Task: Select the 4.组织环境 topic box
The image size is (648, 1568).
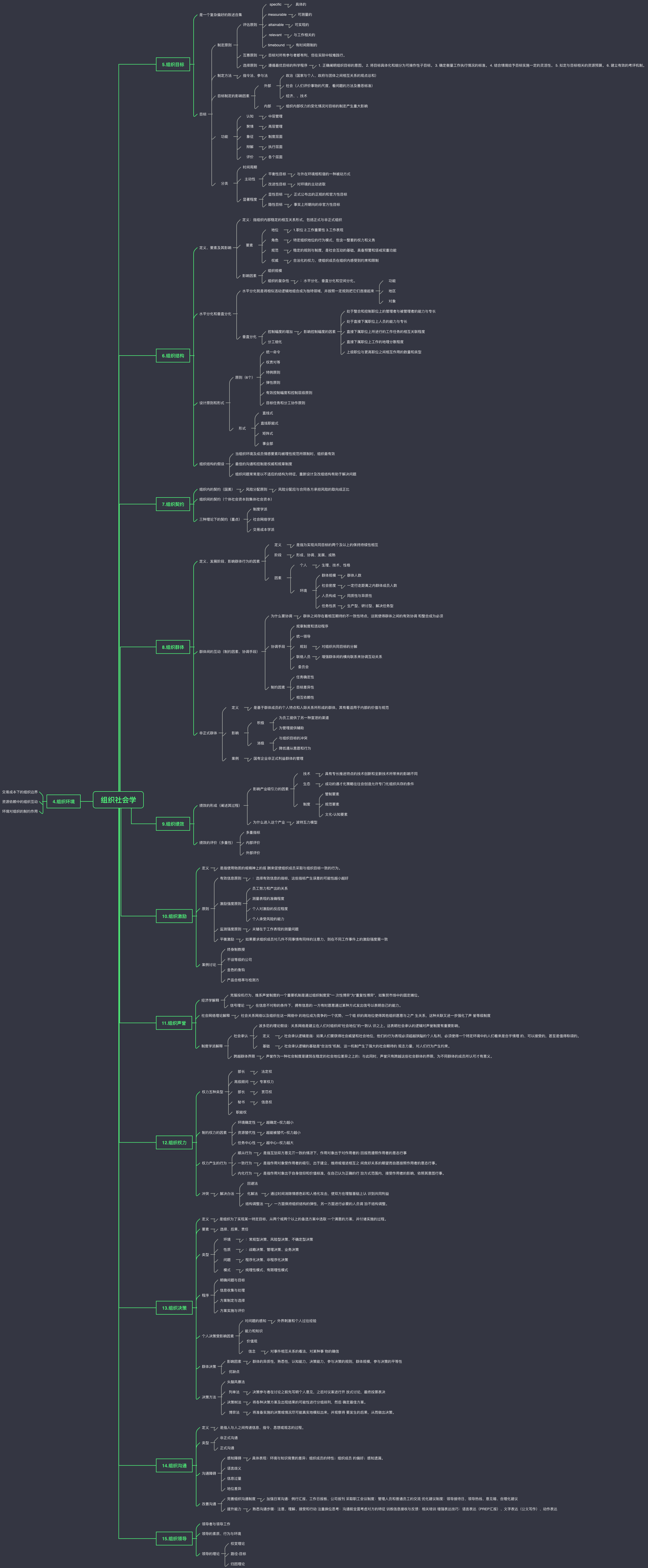Action: tap(63, 802)
